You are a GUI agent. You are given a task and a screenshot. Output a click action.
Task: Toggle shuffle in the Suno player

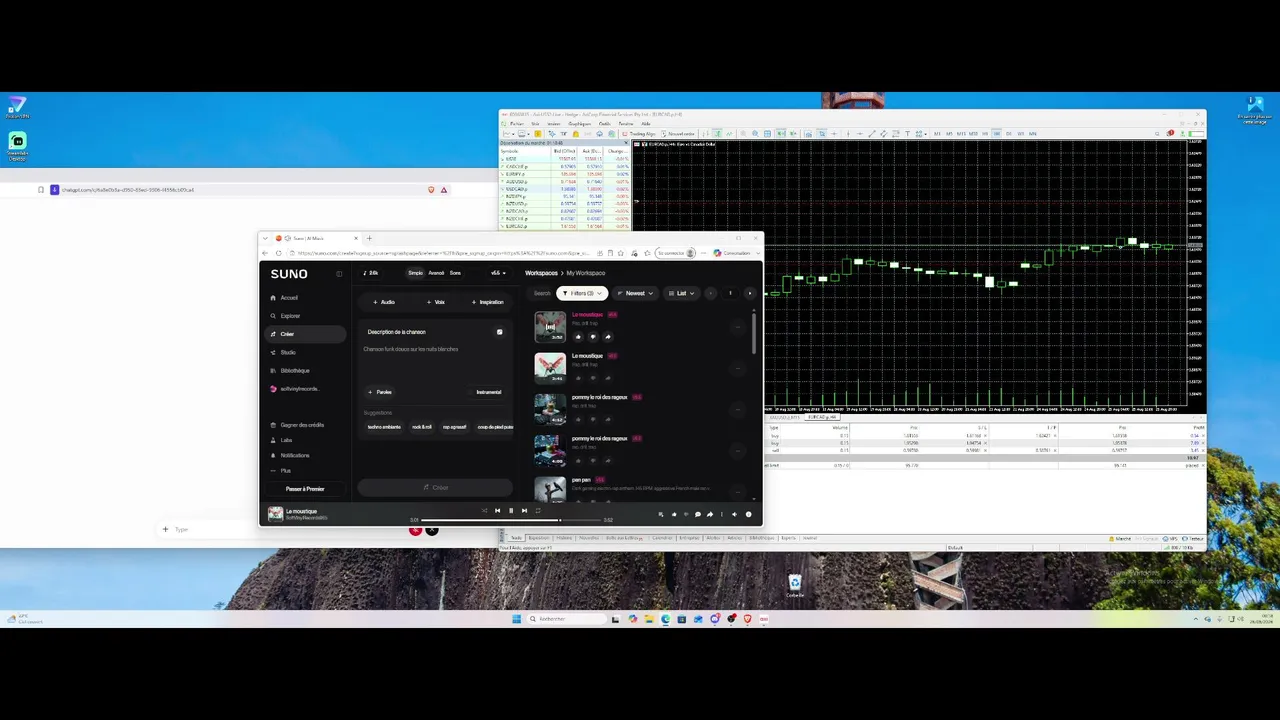tap(484, 511)
